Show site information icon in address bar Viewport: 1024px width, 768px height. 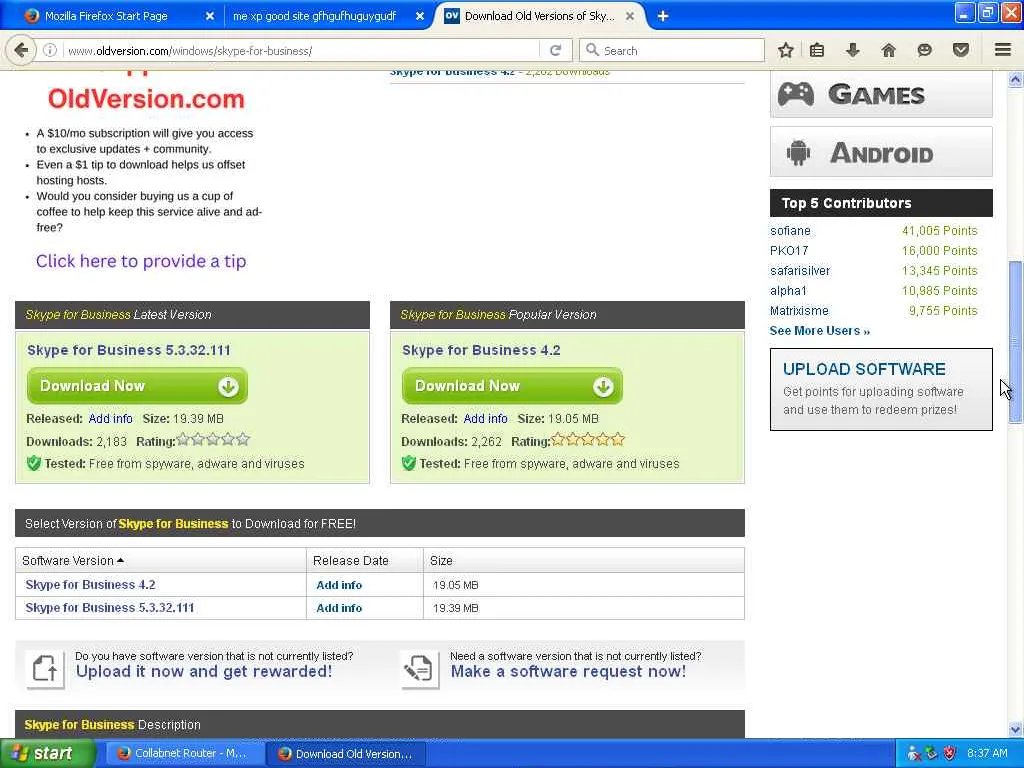(50, 50)
